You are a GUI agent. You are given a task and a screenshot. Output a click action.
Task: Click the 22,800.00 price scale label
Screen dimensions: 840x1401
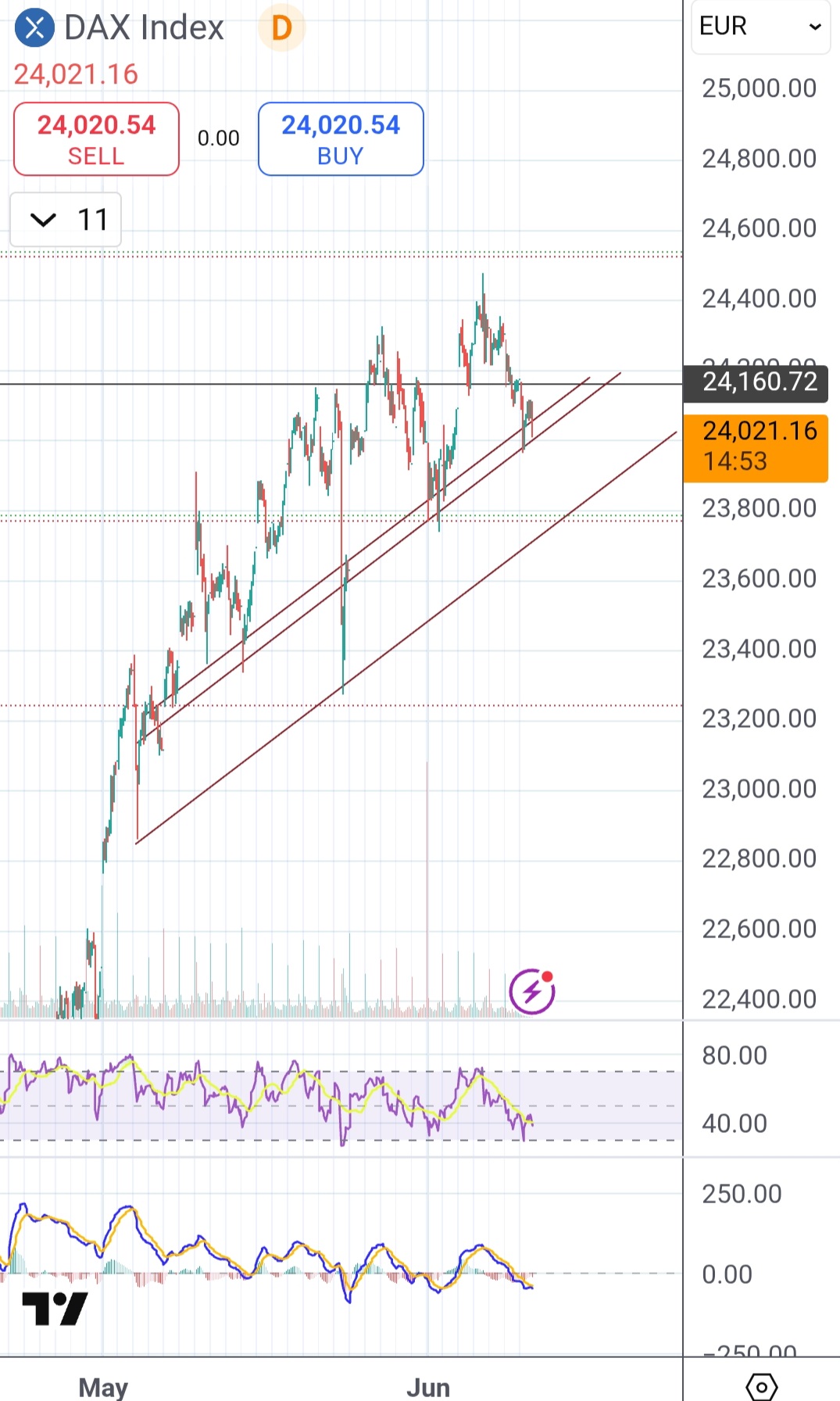coord(760,858)
